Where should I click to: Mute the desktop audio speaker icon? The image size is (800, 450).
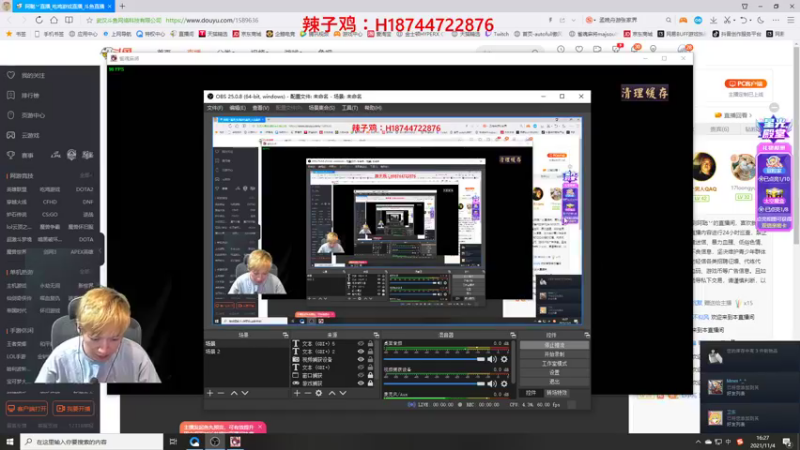pyautogui.click(x=492, y=359)
